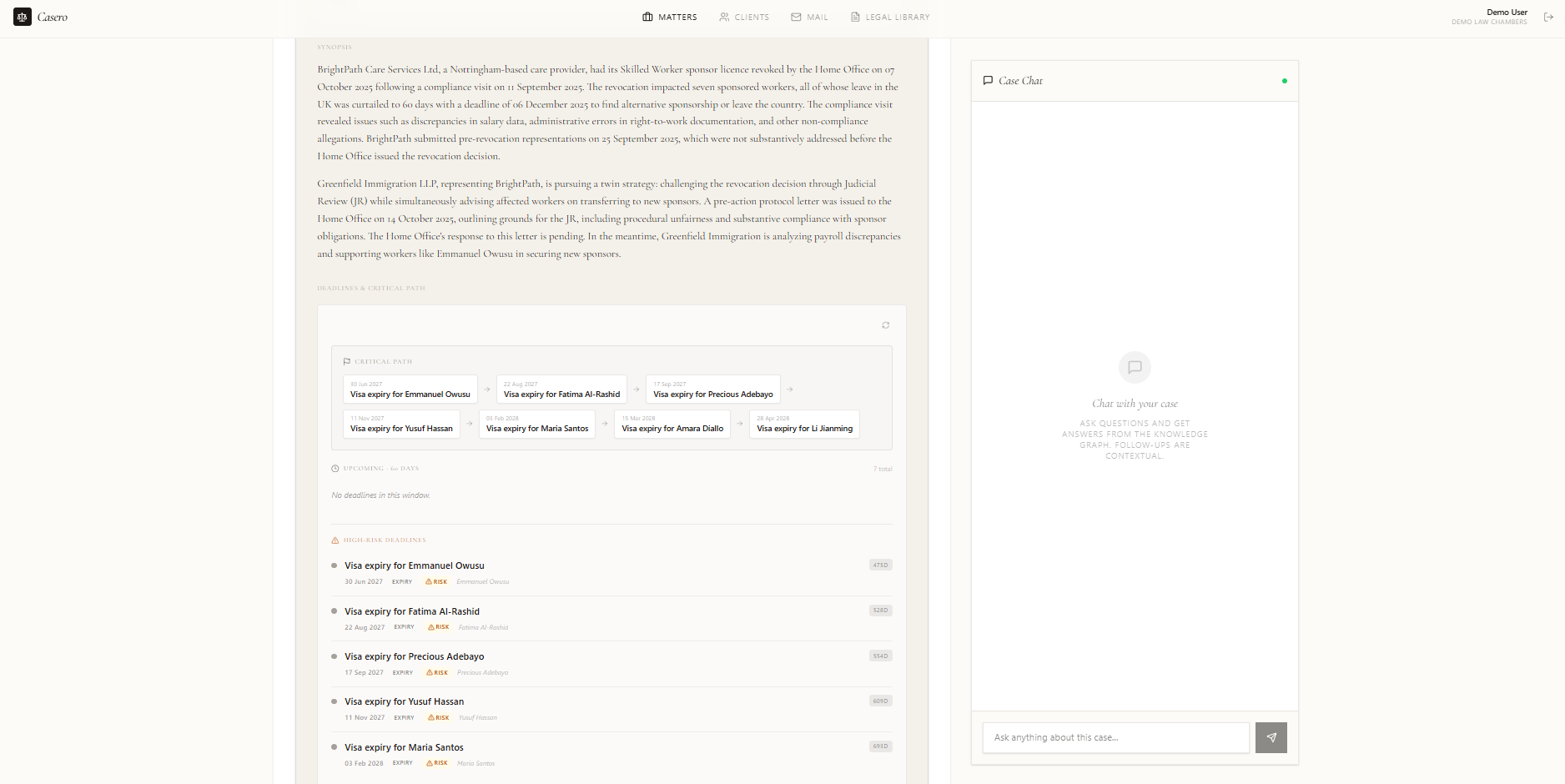
Task: Click the 554D days badge
Action: tap(880, 656)
